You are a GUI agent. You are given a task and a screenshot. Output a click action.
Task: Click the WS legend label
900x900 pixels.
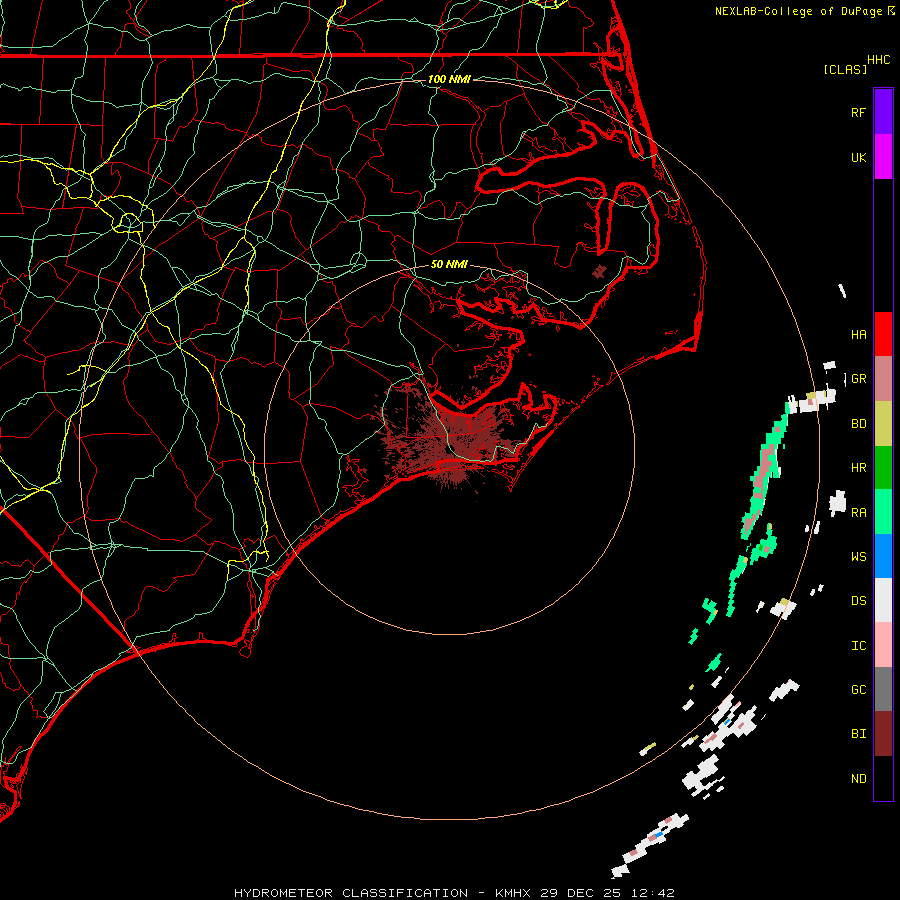pos(858,556)
